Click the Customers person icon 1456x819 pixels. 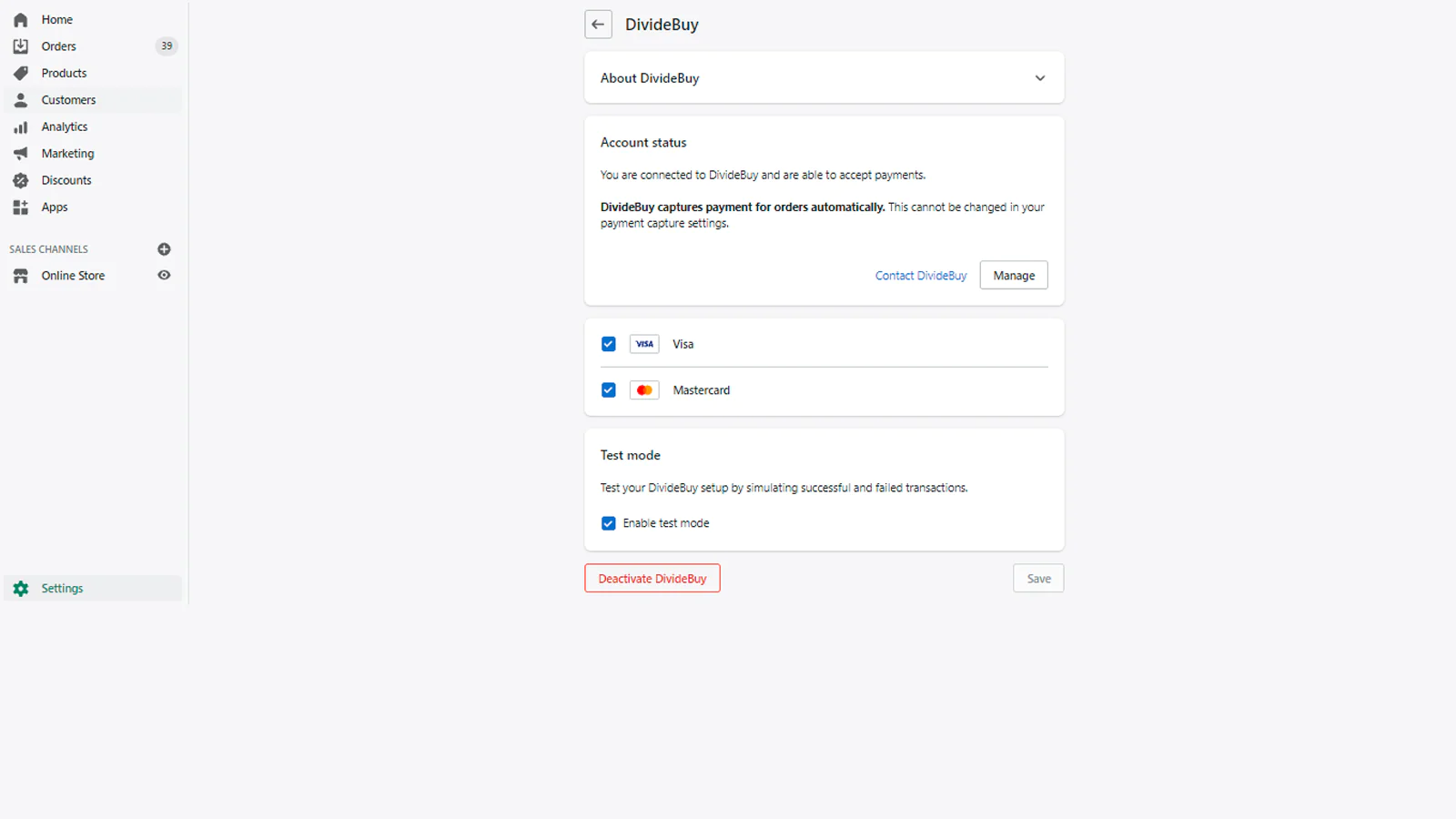point(20,100)
